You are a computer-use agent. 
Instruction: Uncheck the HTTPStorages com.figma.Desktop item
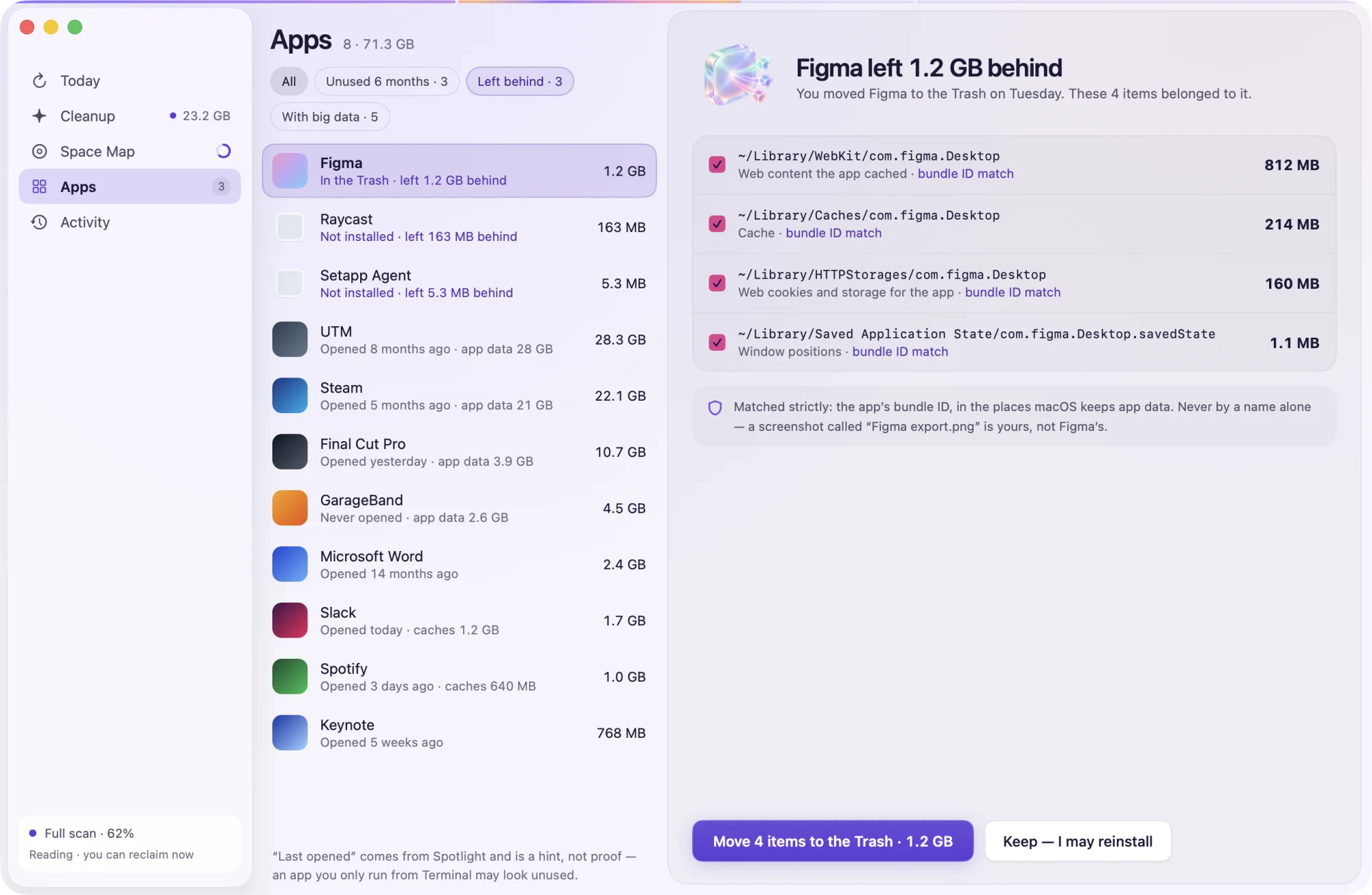(x=717, y=283)
